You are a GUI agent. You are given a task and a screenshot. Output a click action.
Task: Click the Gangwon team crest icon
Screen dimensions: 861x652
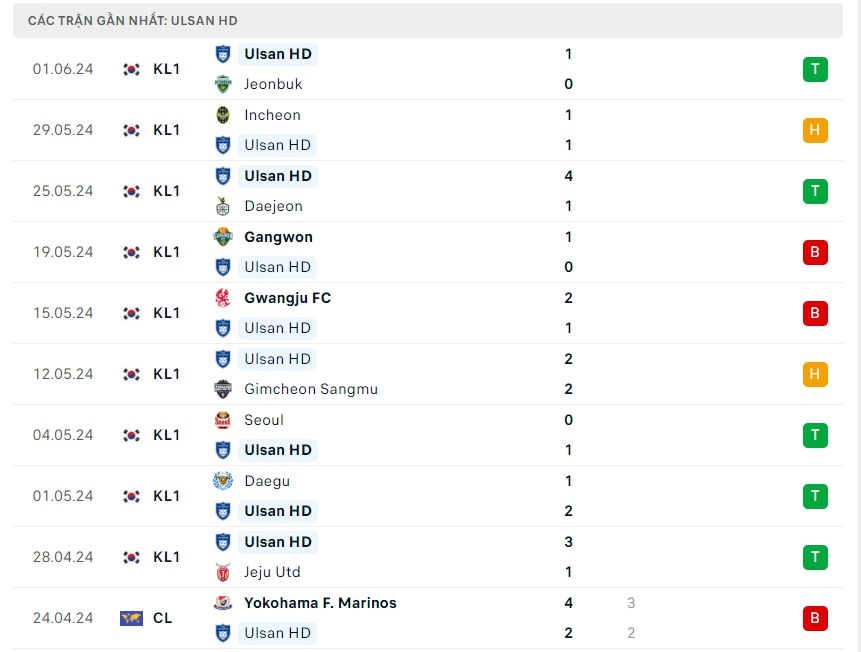pyautogui.click(x=222, y=237)
